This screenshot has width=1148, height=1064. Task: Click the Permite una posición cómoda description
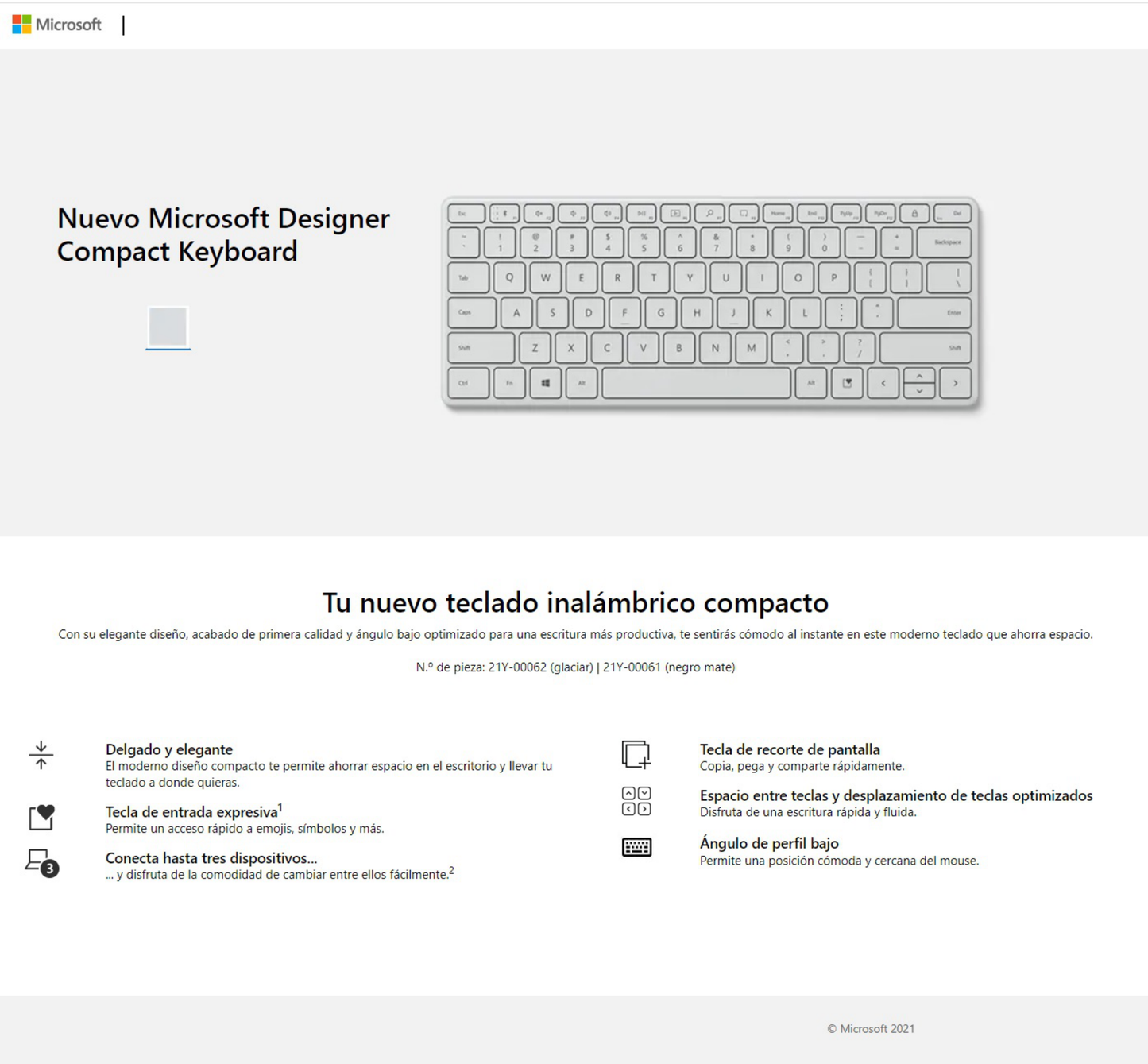point(839,861)
